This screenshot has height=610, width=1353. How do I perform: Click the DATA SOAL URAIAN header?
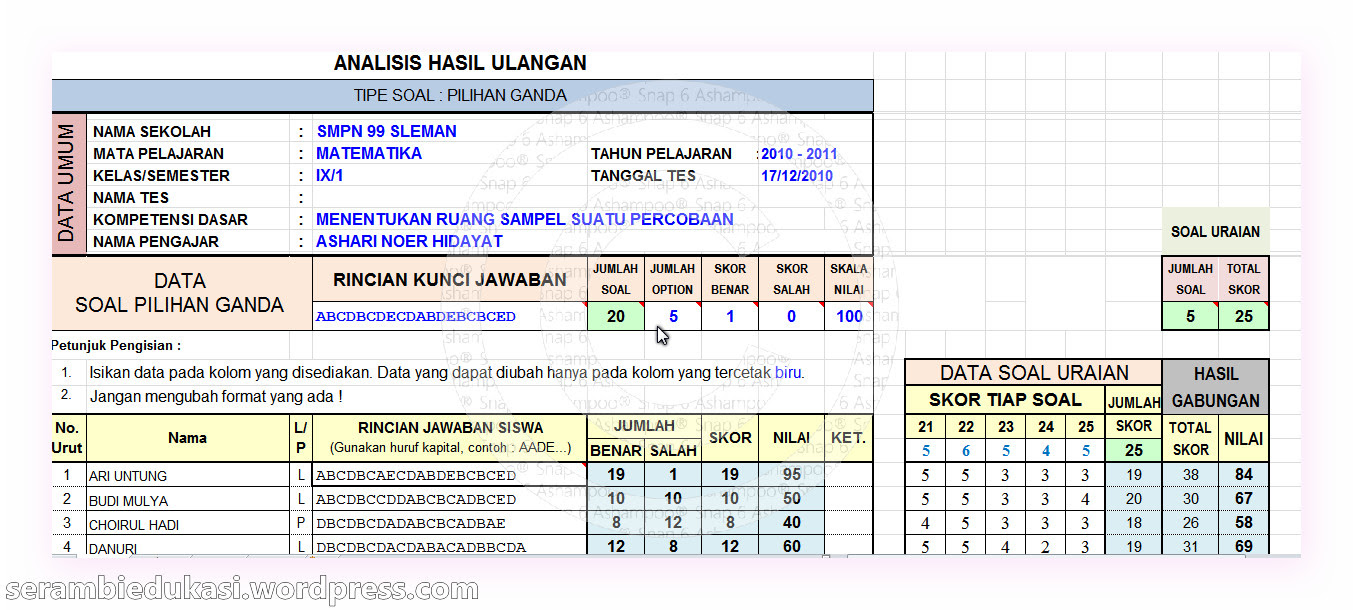click(x=1034, y=373)
